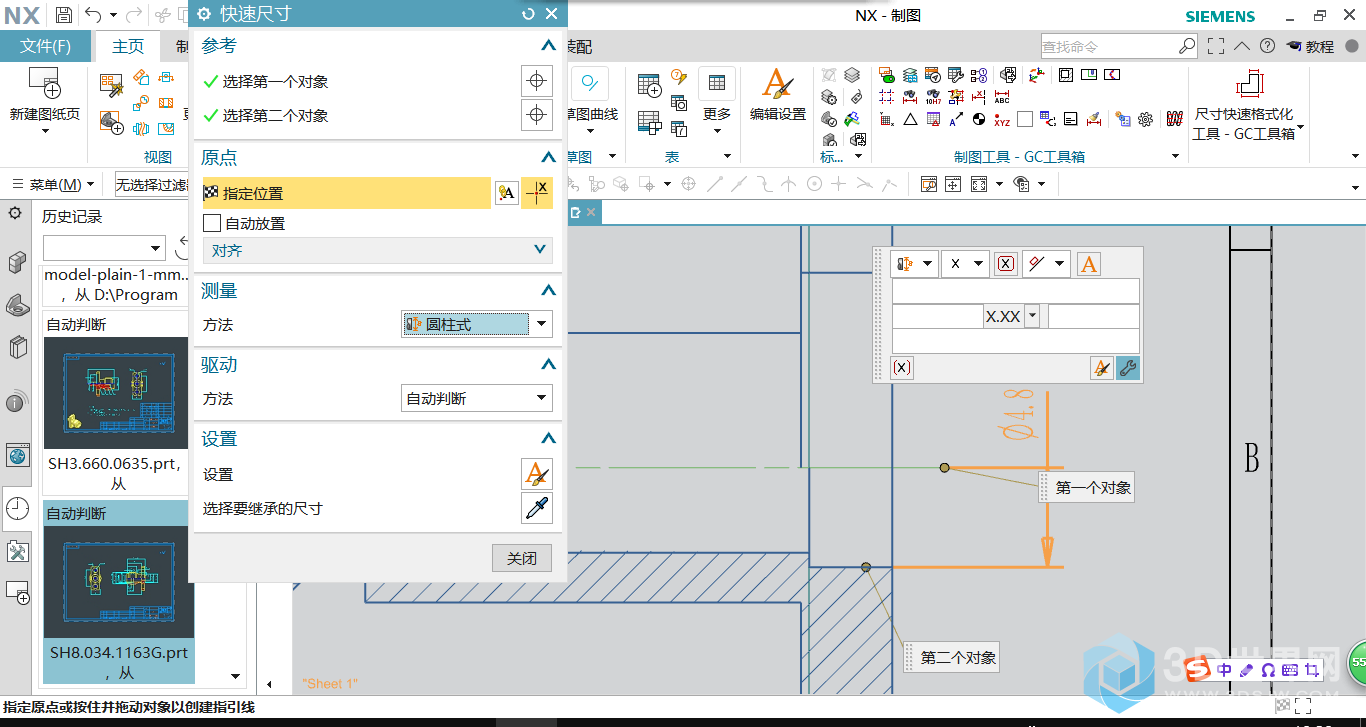Toggle the bottom-left (X) button in floating toolbar
The image size is (1366, 727).
coord(902,368)
